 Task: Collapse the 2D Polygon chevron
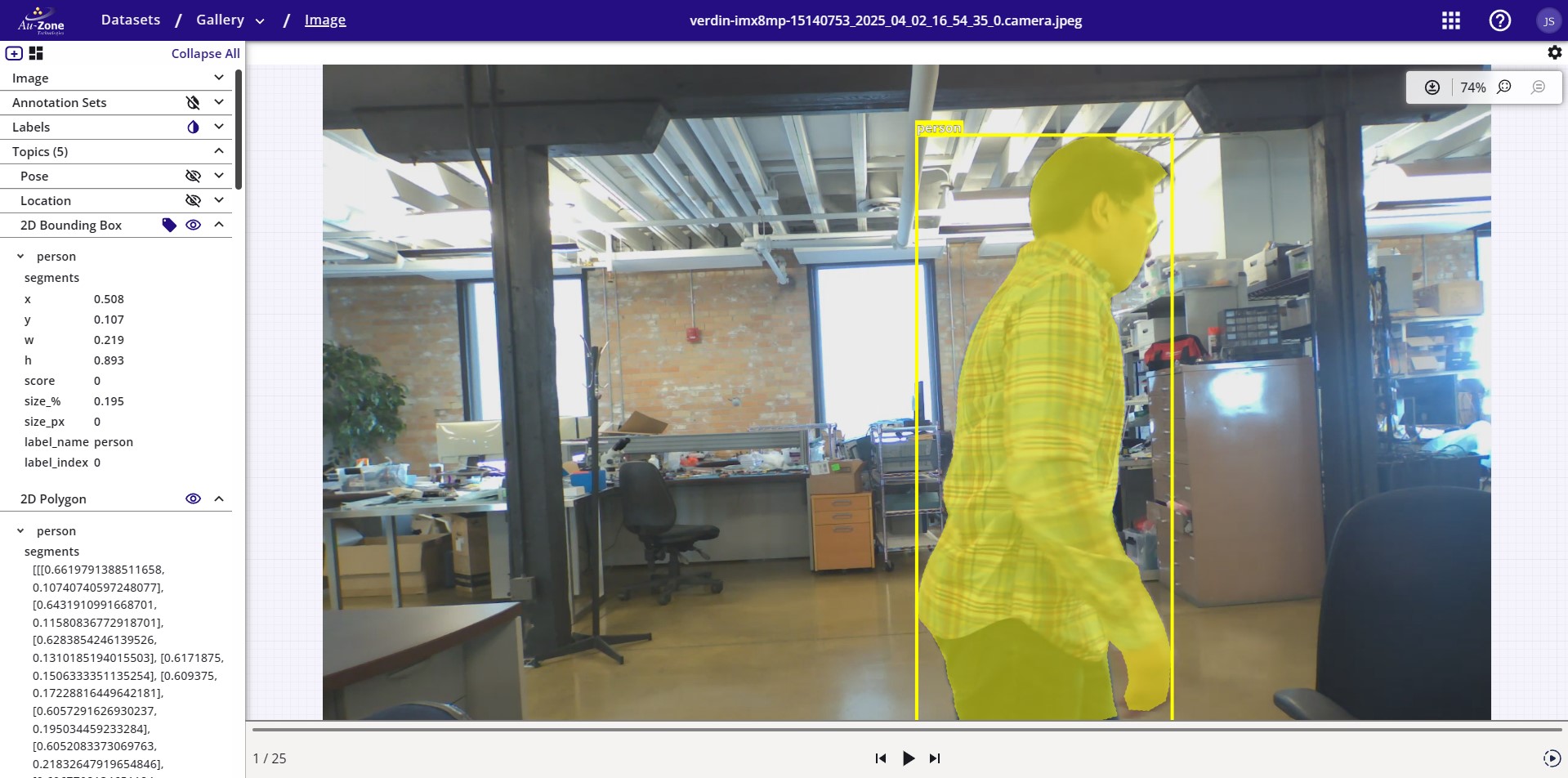click(x=219, y=499)
